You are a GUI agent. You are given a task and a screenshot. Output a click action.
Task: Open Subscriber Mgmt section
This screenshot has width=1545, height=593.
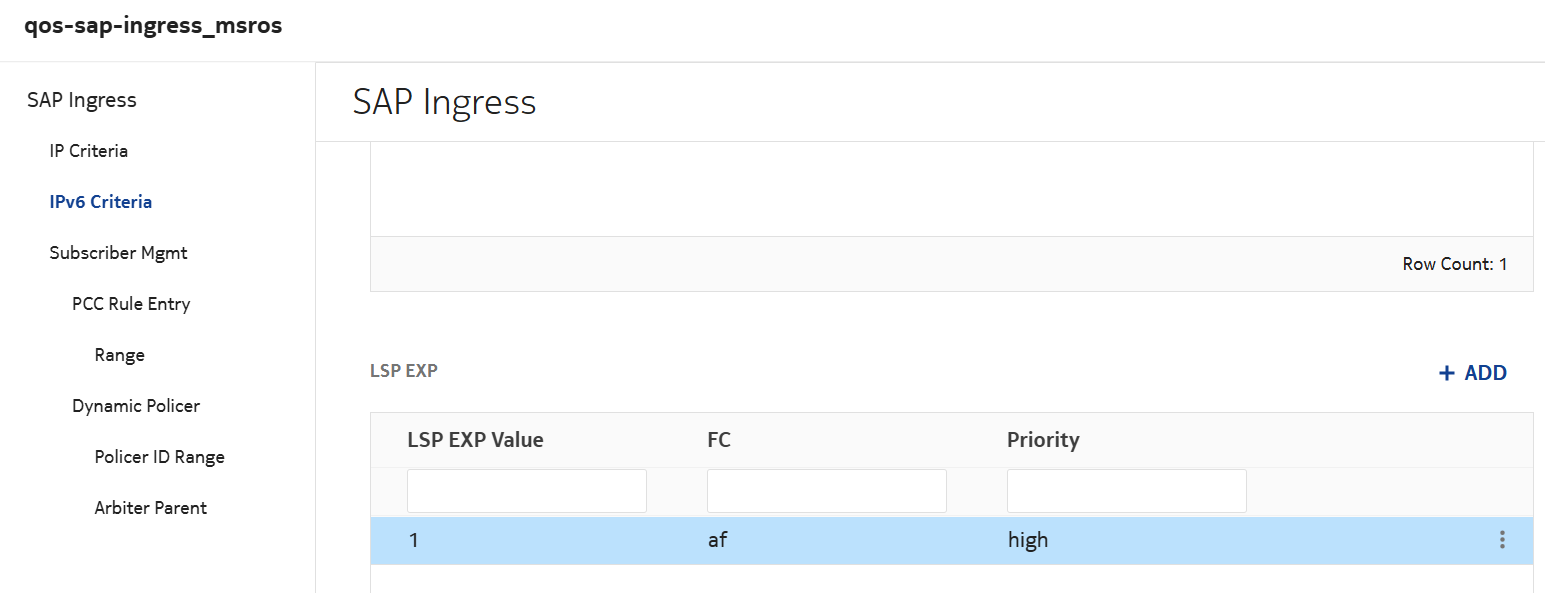click(119, 253)
